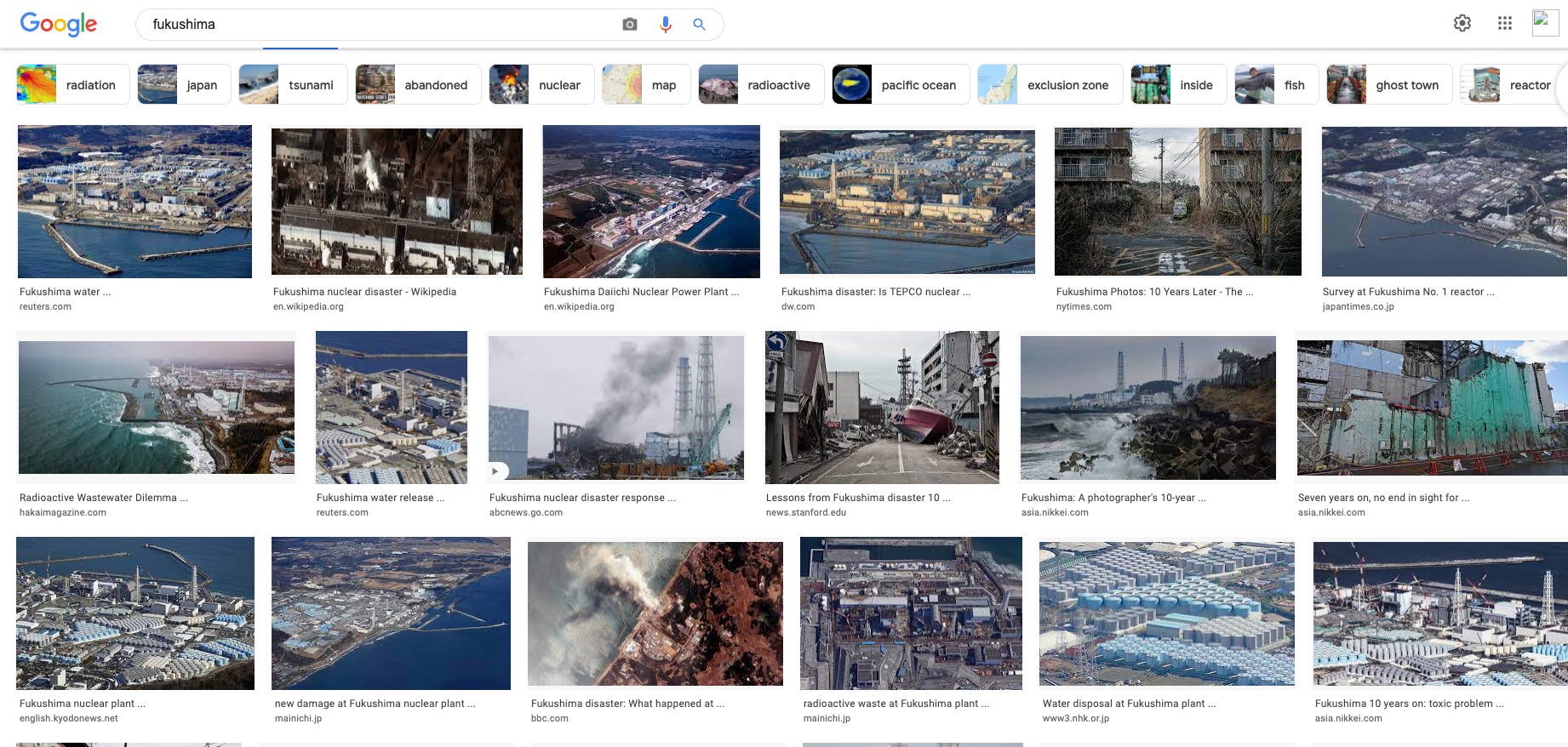Click the Google logo
The image size is (1568, 747).
59,24
